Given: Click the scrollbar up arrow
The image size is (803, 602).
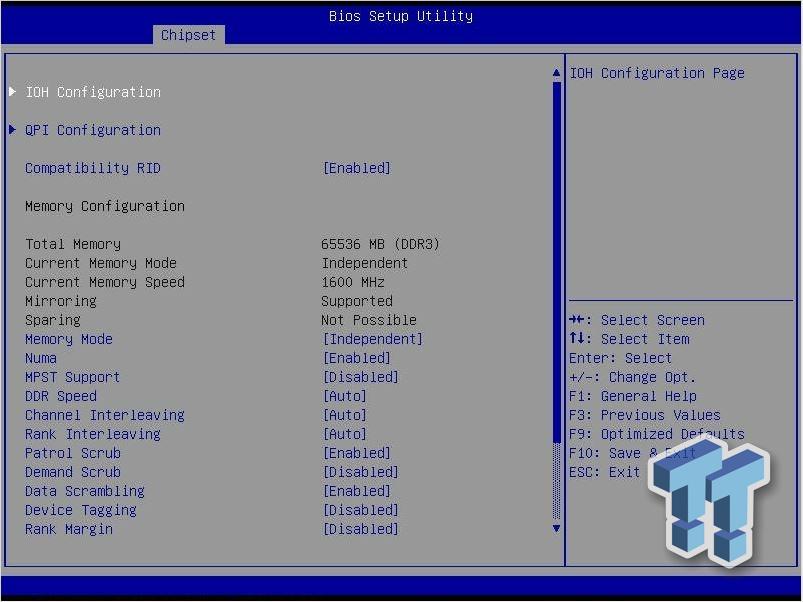Looking at the screenshot, I should tap(557, 73).
